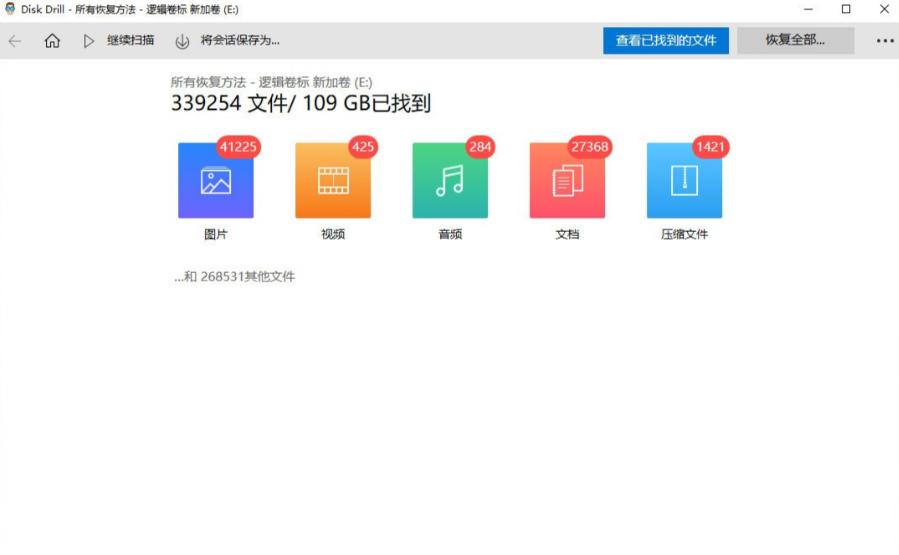Open the 音频 audio category tile
This screenshot has height=555, width=899.
coord(450,181)
